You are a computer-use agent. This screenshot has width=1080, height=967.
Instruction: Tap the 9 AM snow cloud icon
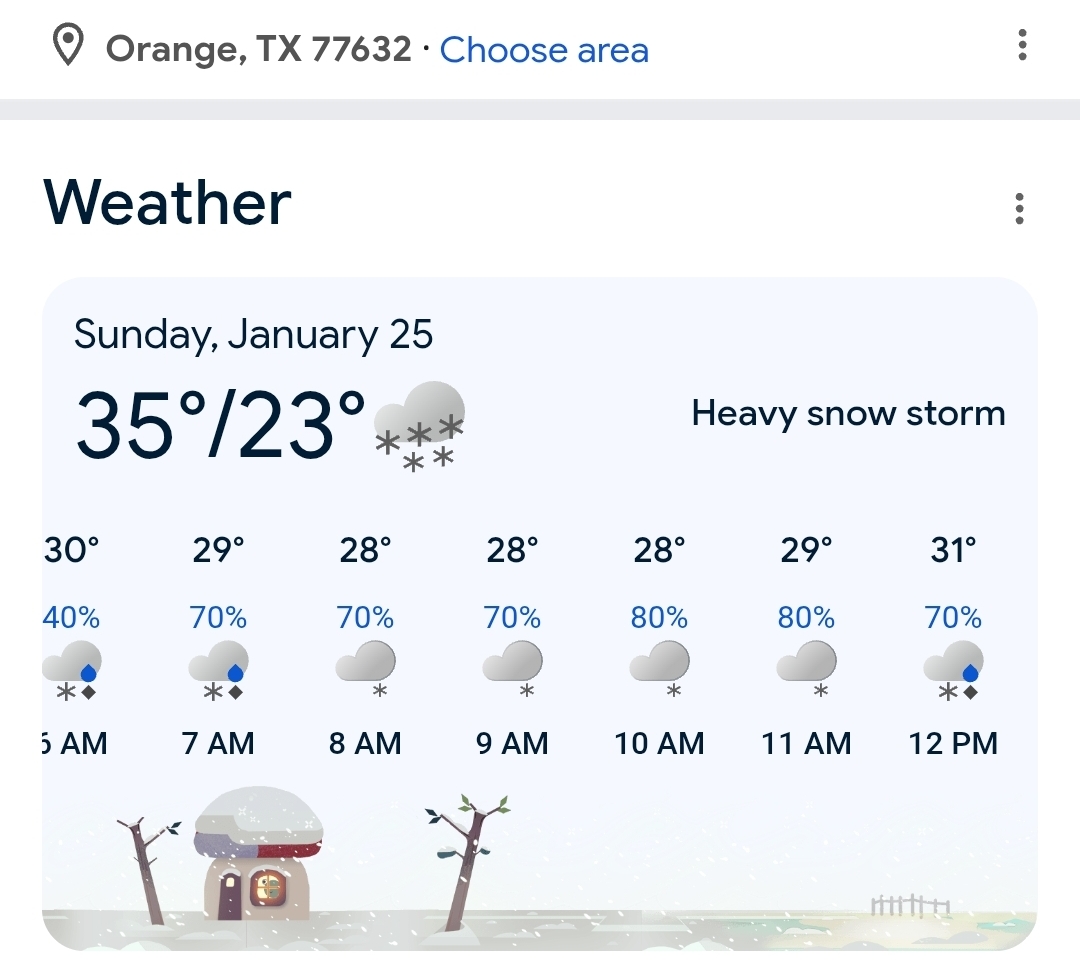pyautogui.click(x=513, y=669)
